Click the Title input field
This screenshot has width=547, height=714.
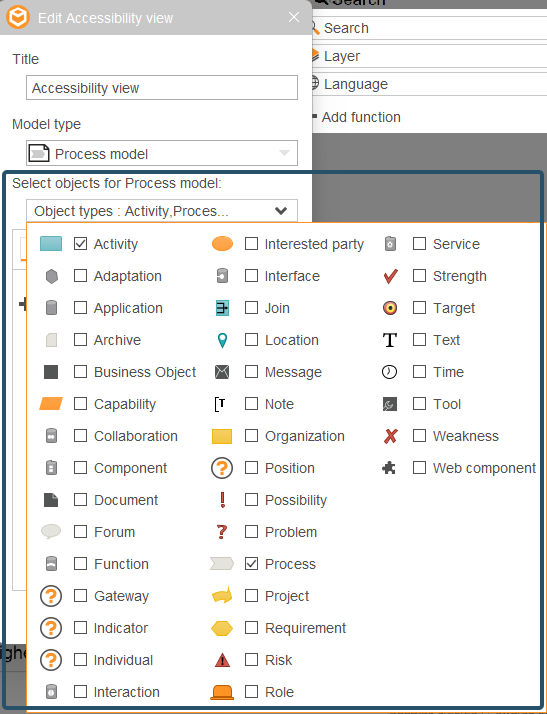162,88
